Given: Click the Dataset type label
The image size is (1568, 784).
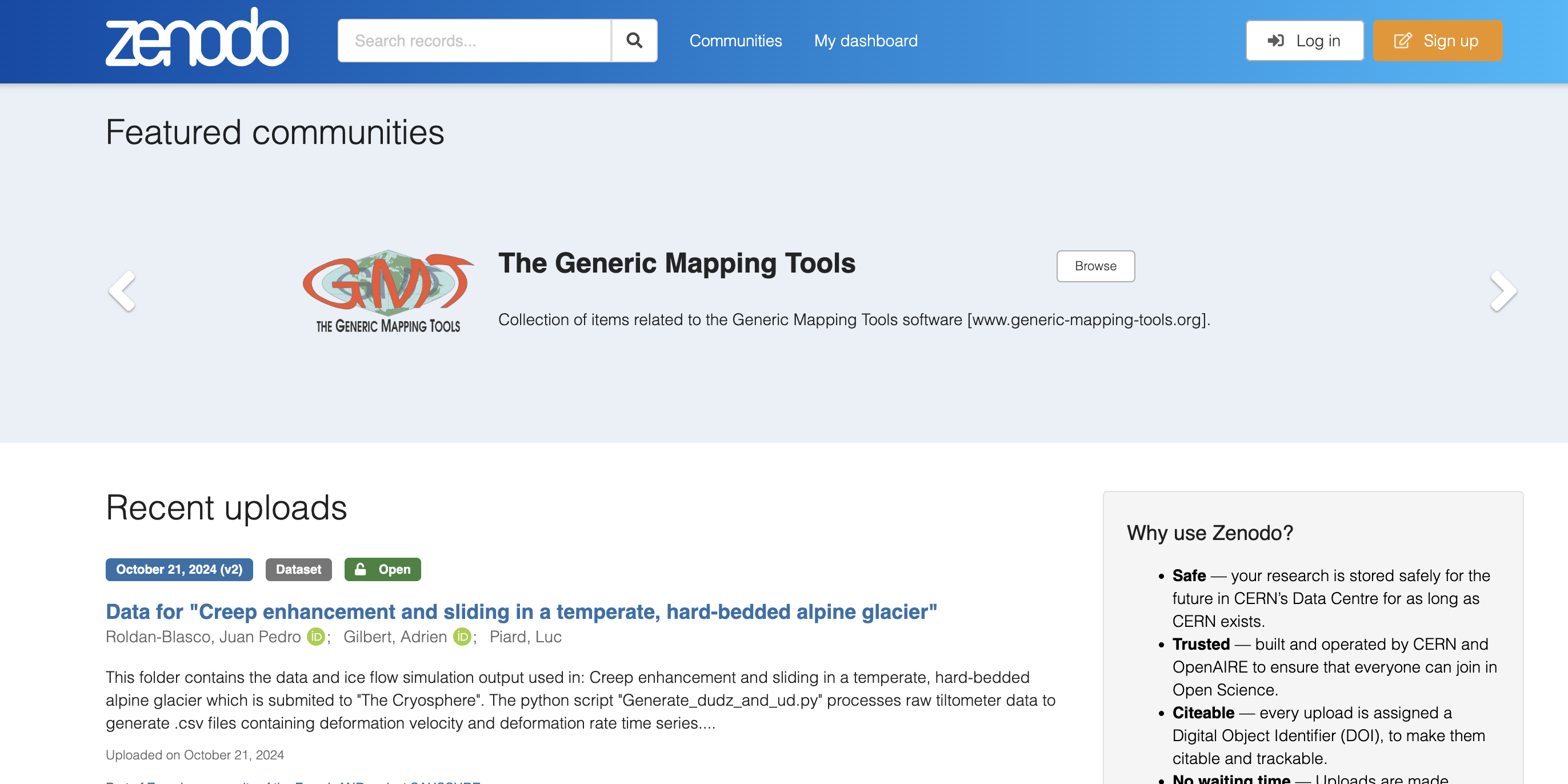Looking at the screenshot, I should (298, 569).
